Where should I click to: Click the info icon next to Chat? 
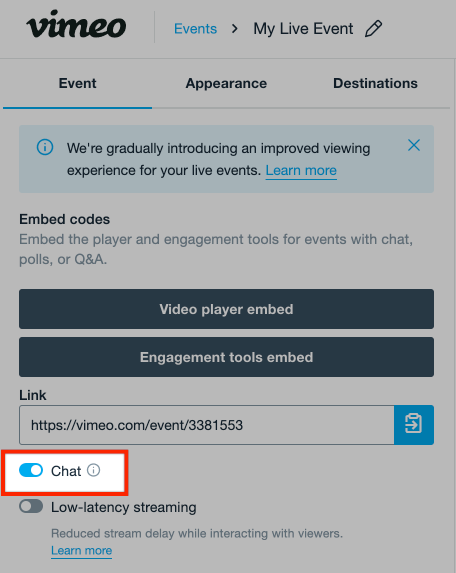click(x=94, y=470)
